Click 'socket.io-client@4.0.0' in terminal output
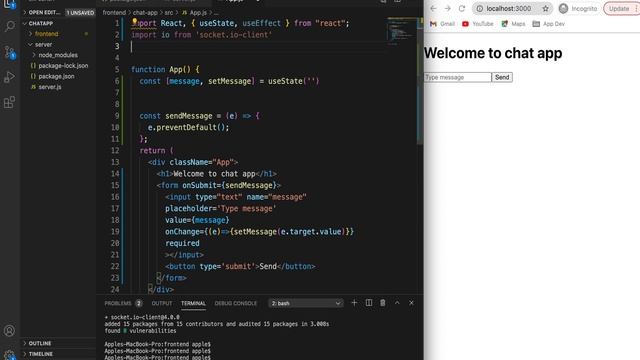 click(145, 317)
